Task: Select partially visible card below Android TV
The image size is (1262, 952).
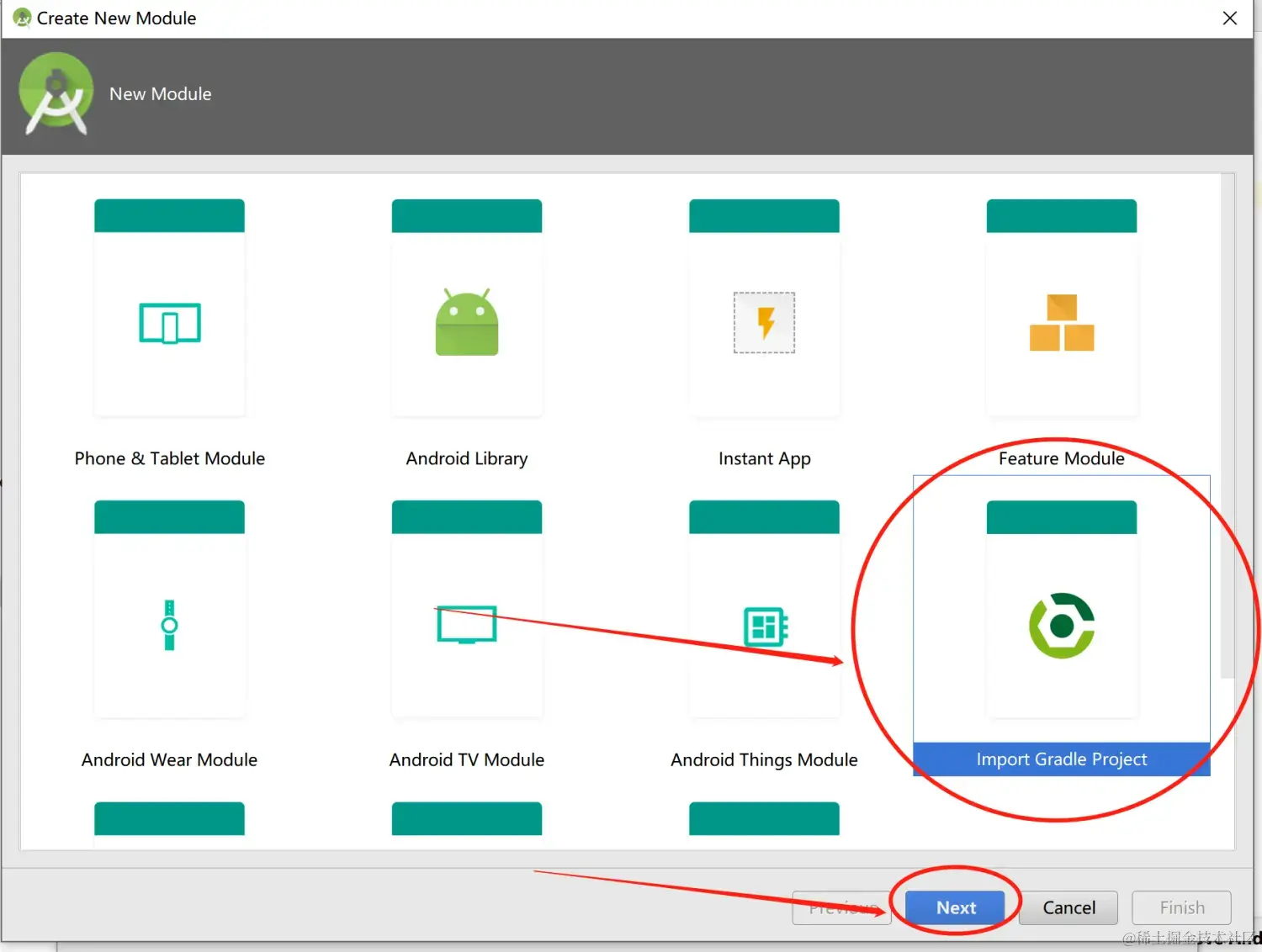Action: (467, 819)
